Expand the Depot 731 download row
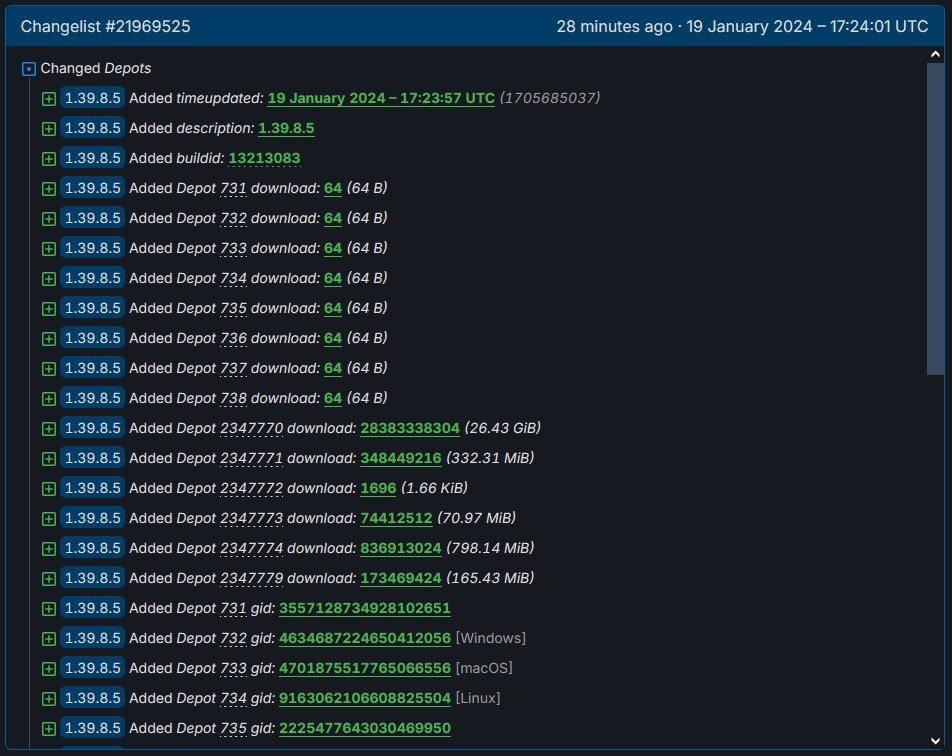 pyautogui.click(x=49, y=188)
